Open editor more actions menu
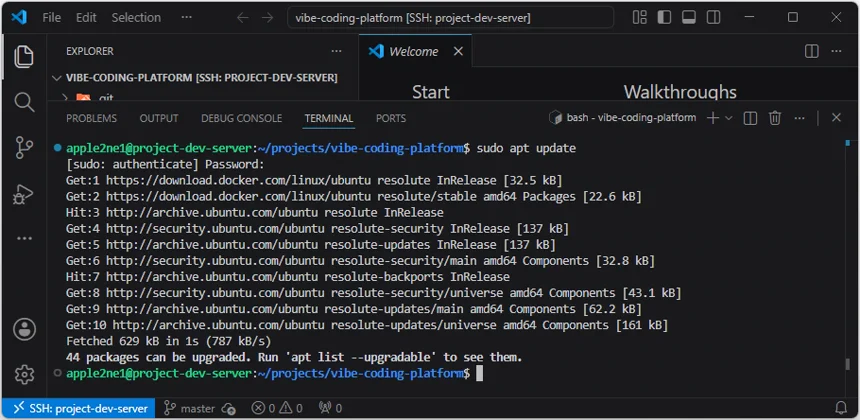The height and width of the screenshot is (420, 860). pos(836,51)
